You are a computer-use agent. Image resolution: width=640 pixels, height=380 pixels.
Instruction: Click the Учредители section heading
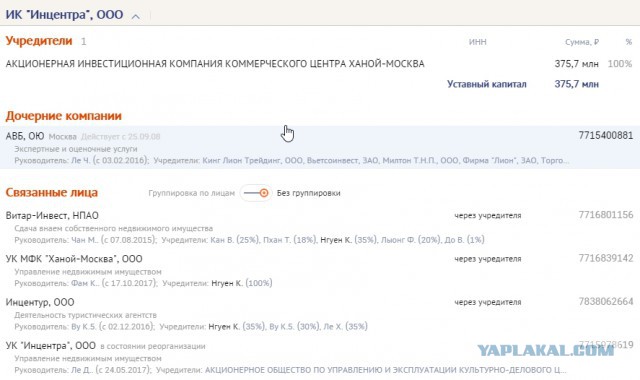39,41
